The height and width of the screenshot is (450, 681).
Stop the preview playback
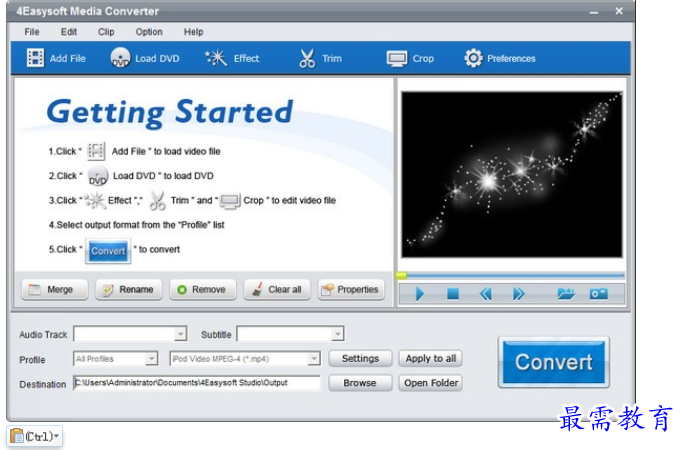[453, 294]
